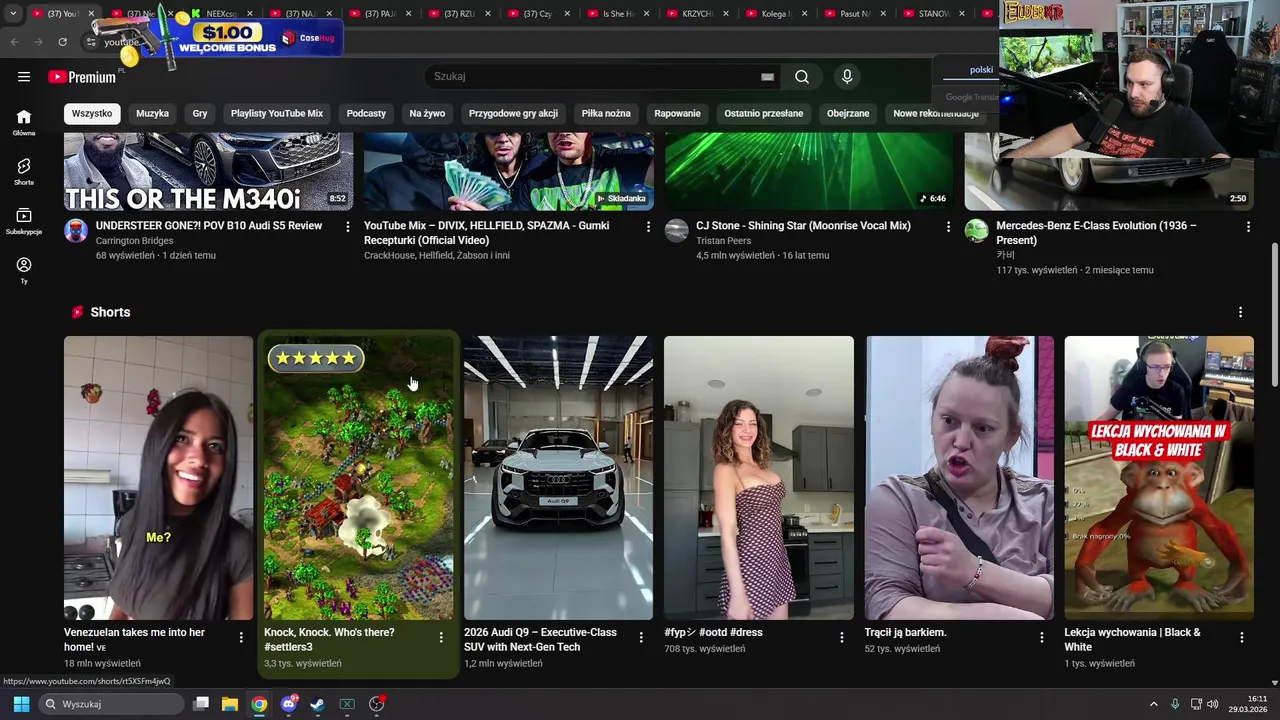This screenshot has height=720, width=1280.
Task: Select the Muzyka filter chip
Action: pos(152,113)
